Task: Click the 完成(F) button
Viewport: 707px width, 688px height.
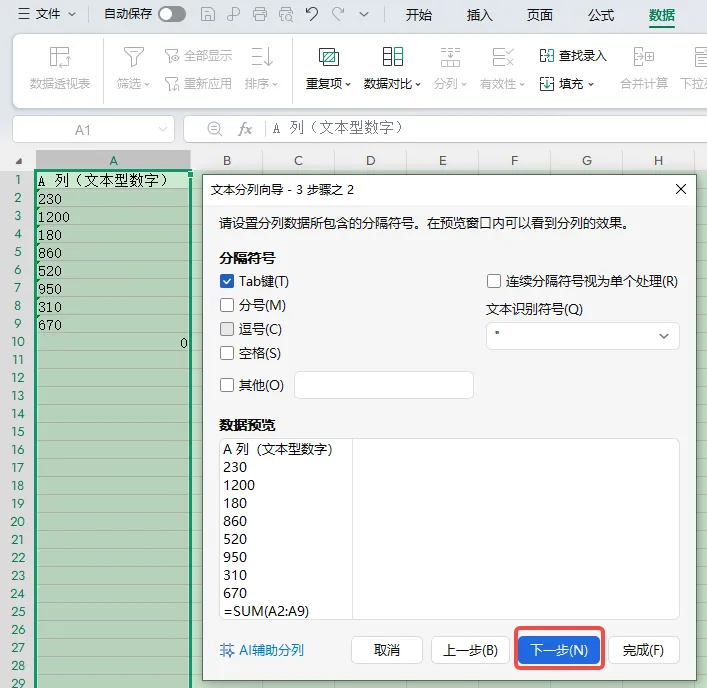Action: 643,650
